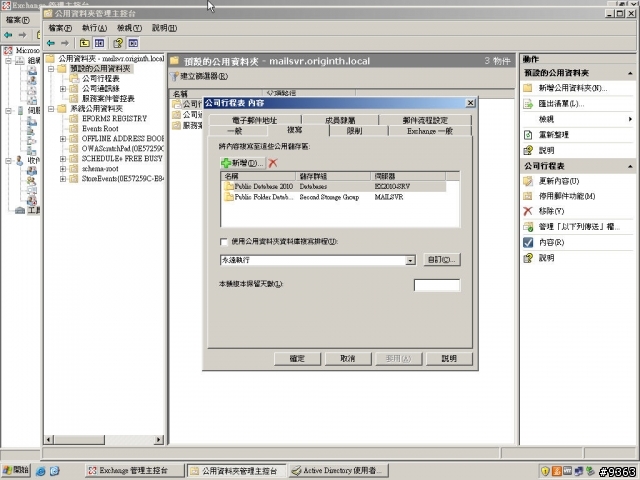Viewport: 640px width, 480px height.
Task: Open 檢視(V) menu in menu bar
Action: point(129,28)
